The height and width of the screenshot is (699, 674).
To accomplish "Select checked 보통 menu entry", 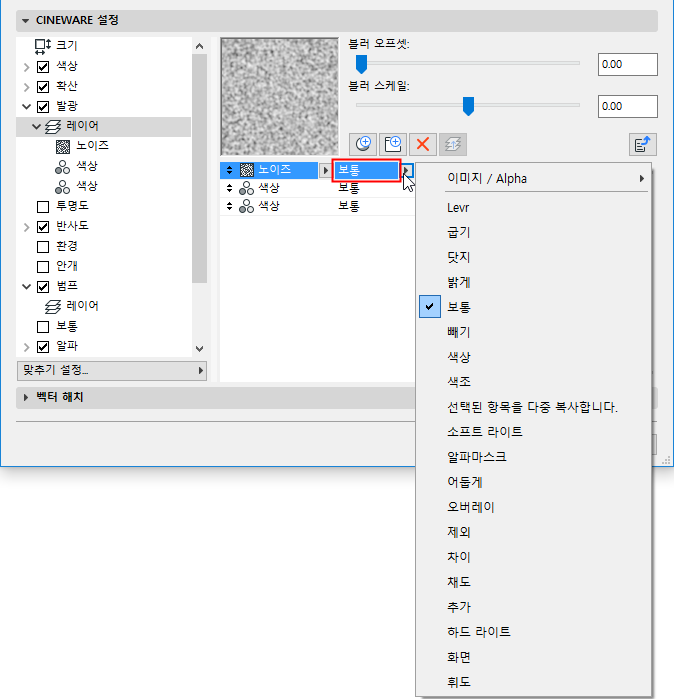I will [x=533, y=307].
